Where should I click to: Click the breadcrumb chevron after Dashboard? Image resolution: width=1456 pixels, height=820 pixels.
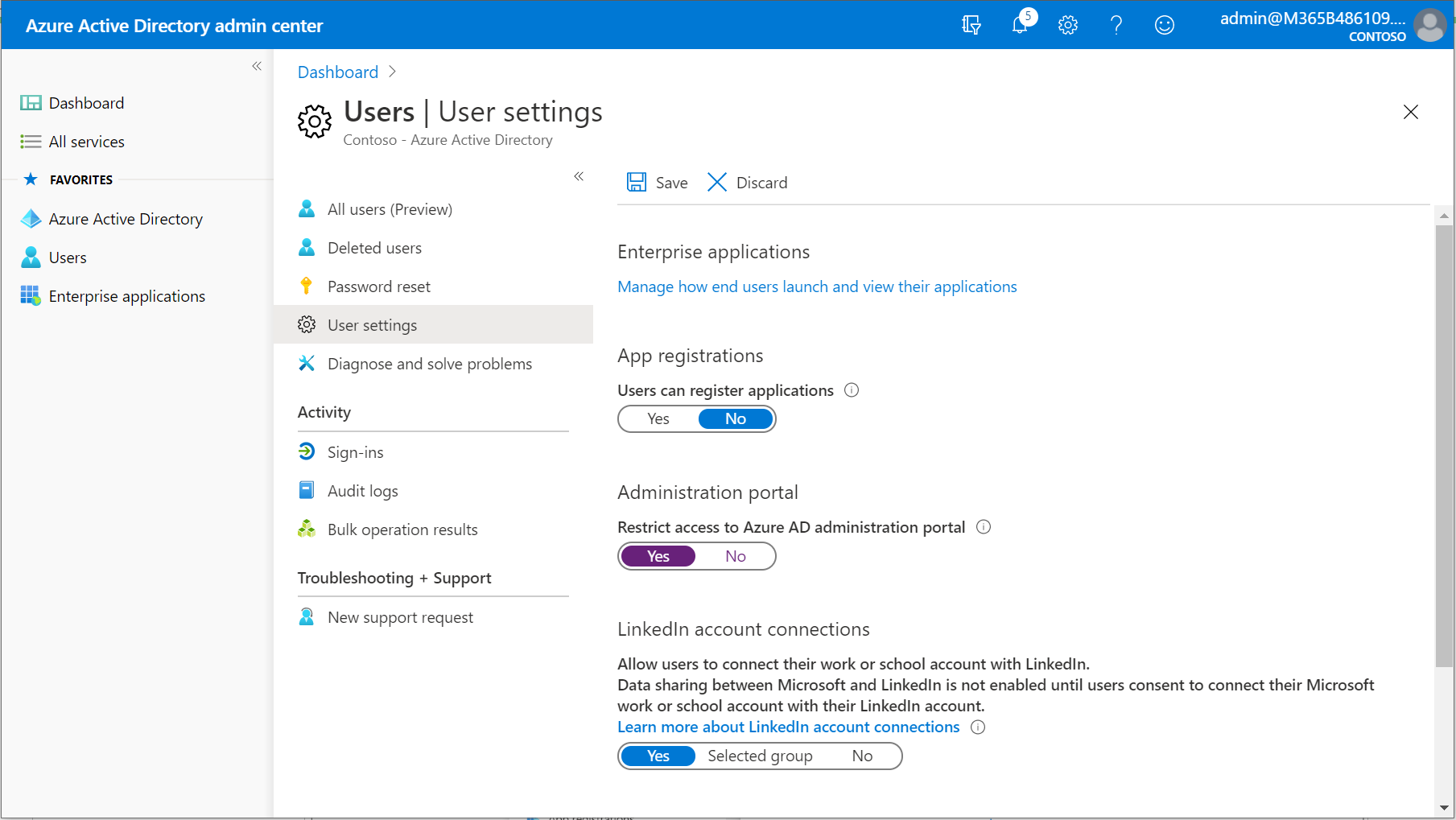392,72
